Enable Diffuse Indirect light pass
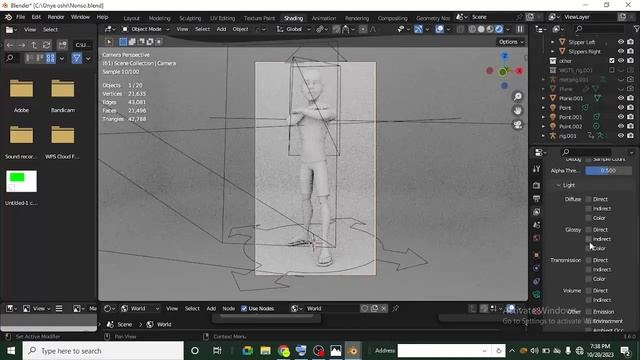Image resolution: width=640 pixels, height=360 pixels. (588, 209)
